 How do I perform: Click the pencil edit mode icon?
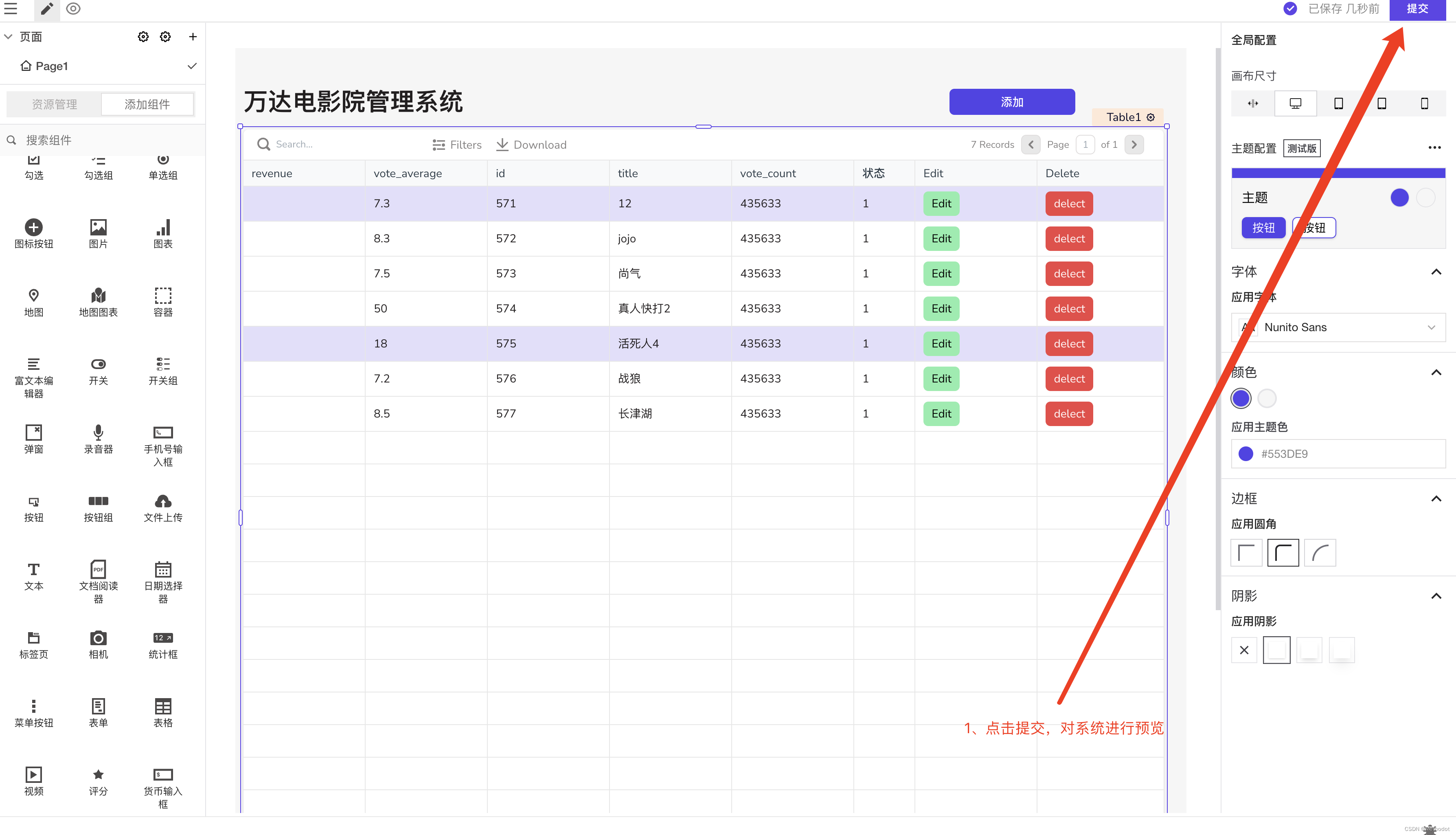[x=47, y=9]
